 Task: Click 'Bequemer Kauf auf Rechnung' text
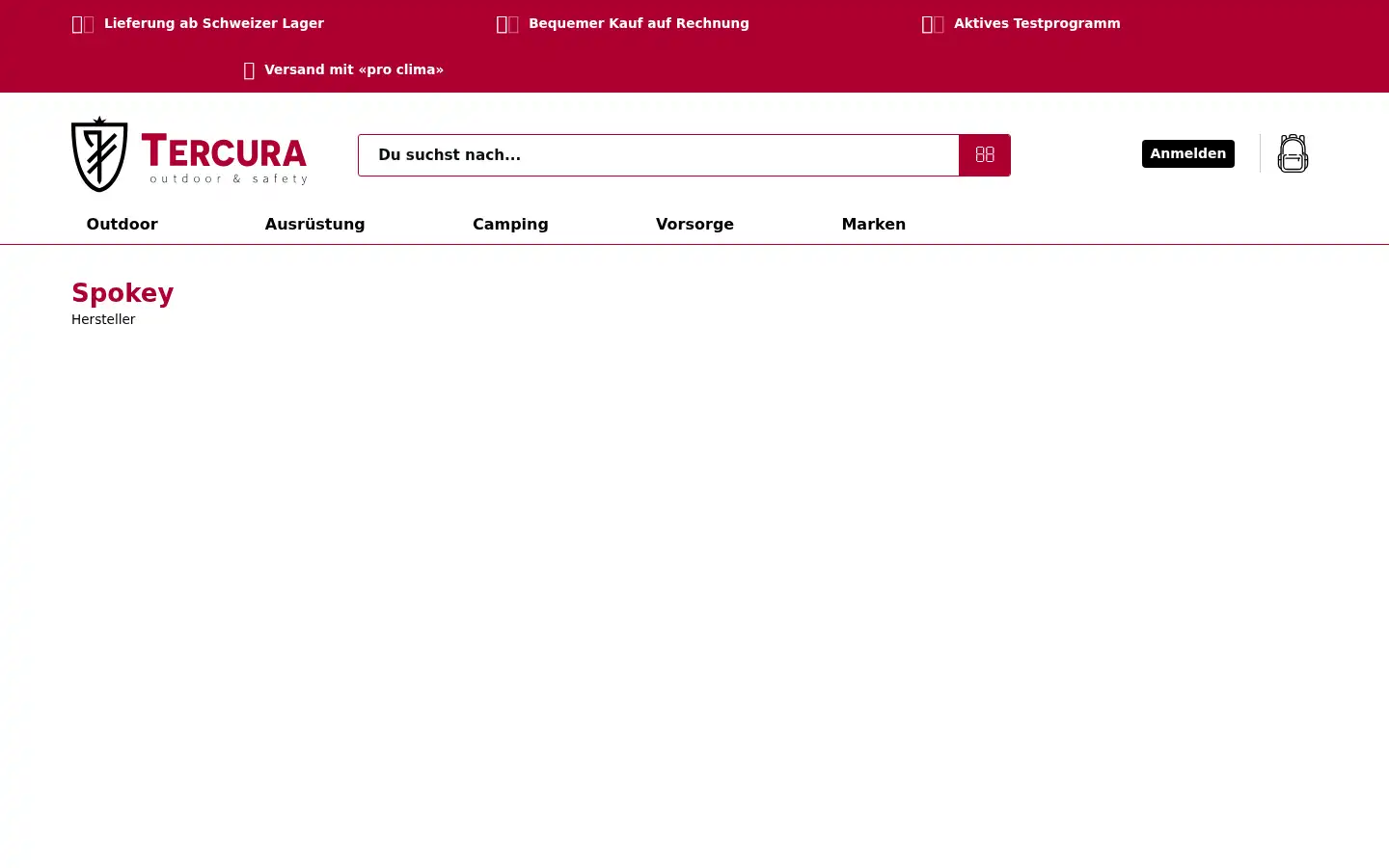tap(639, 23)
